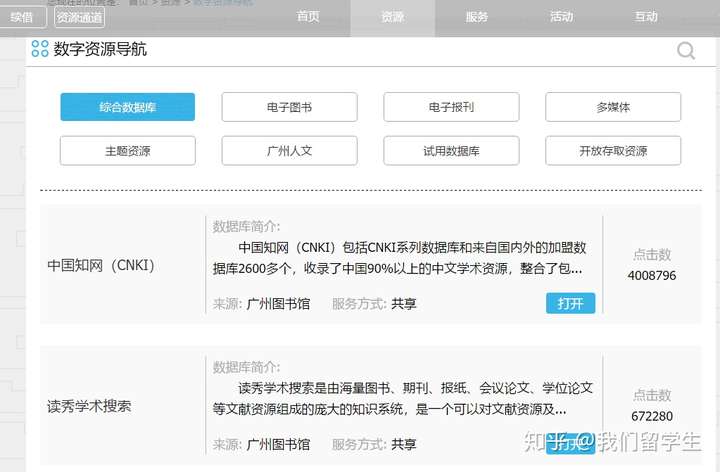This screenshot has width=720, height=472.
Task: Select the 广州人文 category
Action: pyautogui.click(x=289, y=151)
